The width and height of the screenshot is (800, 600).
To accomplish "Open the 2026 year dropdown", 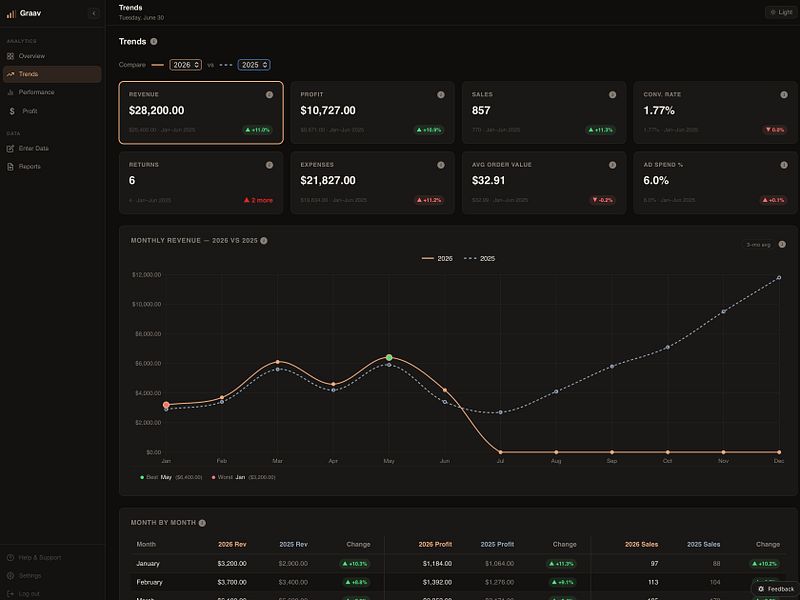I will (x=186, y=65).
